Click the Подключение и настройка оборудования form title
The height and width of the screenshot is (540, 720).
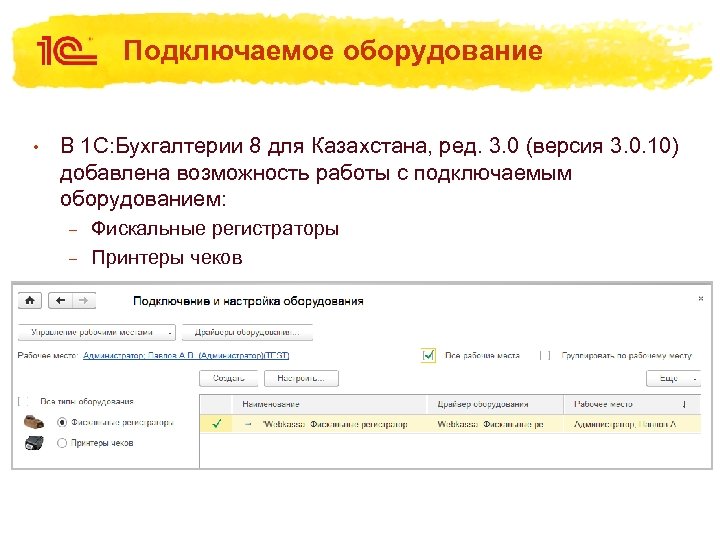click(248, 301)
